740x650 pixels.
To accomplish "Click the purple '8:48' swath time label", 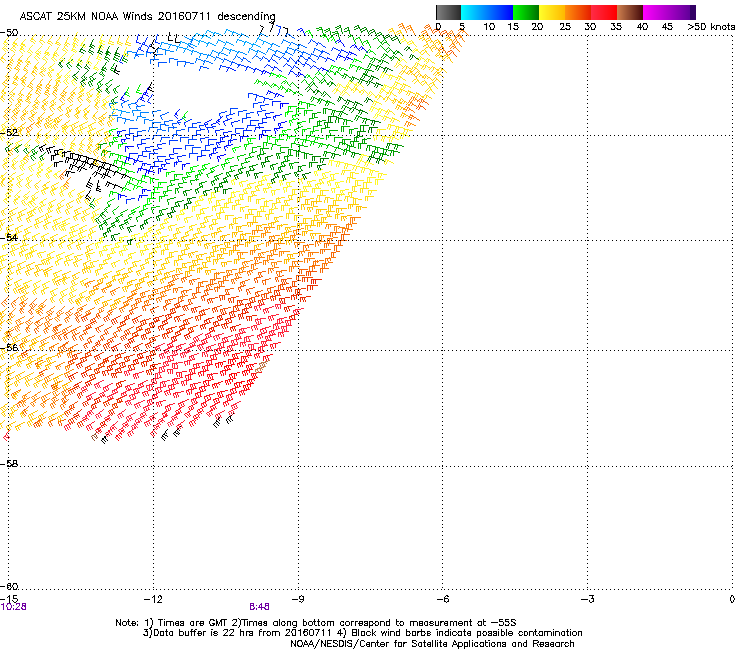I will point(260,607).
